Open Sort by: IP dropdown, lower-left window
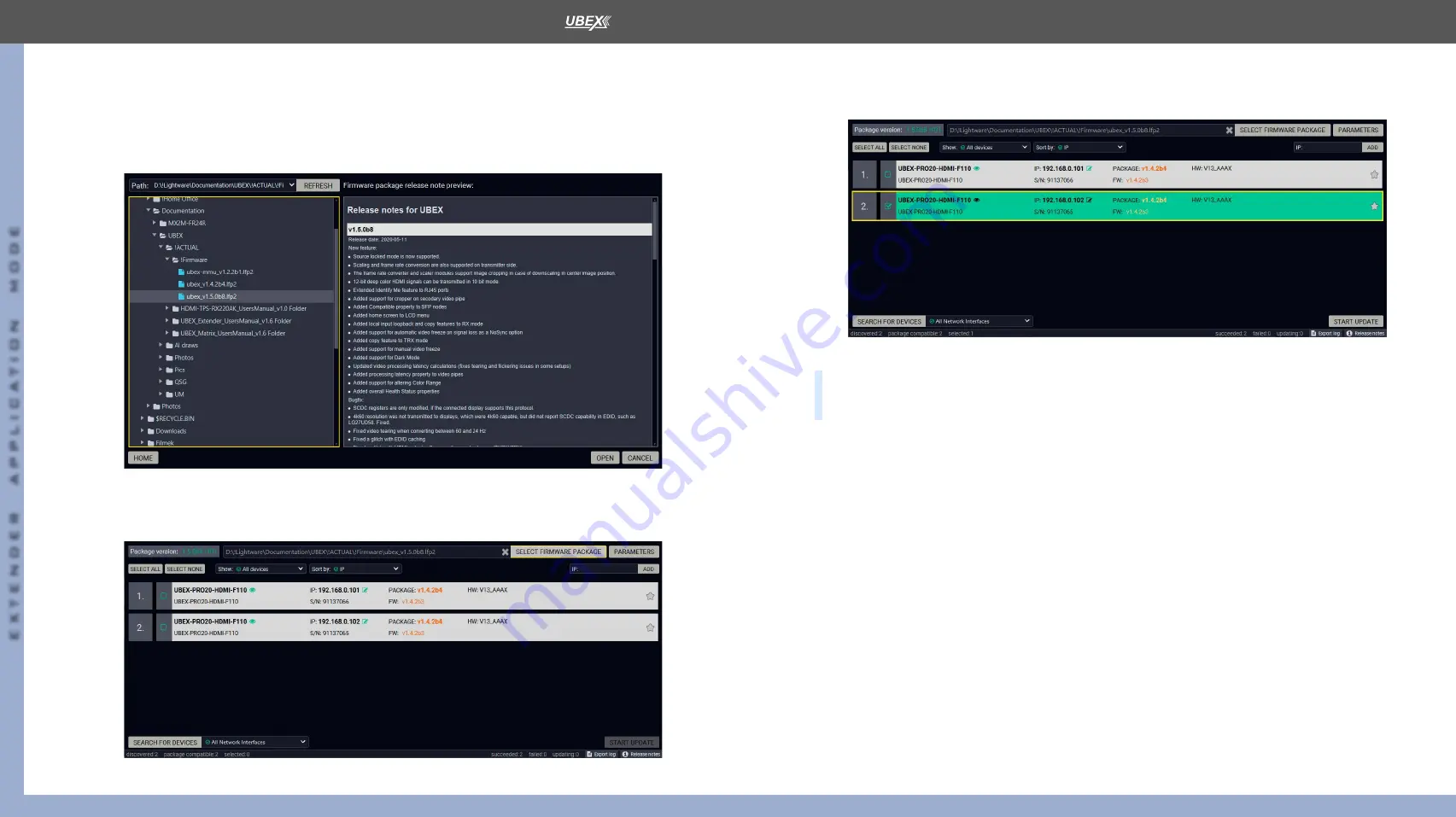 point(355,569)
